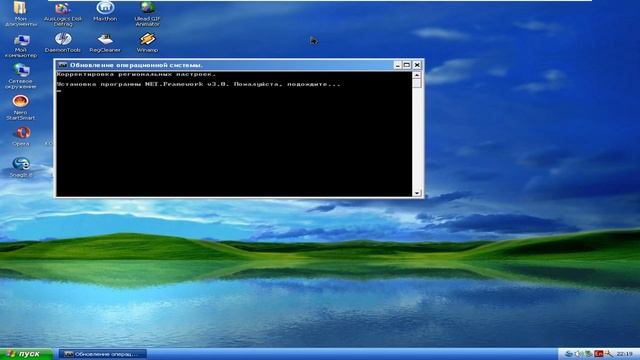Launch the DaemonTools desktop icon
Screen dimensions: 640x360
pyautogui.click(x=63, y=42)
